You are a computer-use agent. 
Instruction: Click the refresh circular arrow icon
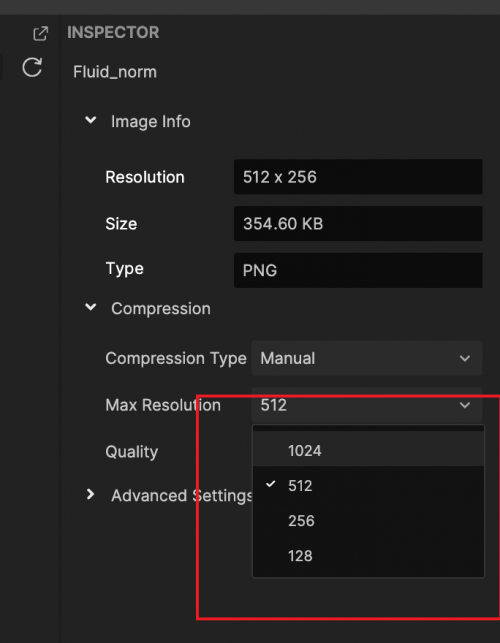[32, 67]
